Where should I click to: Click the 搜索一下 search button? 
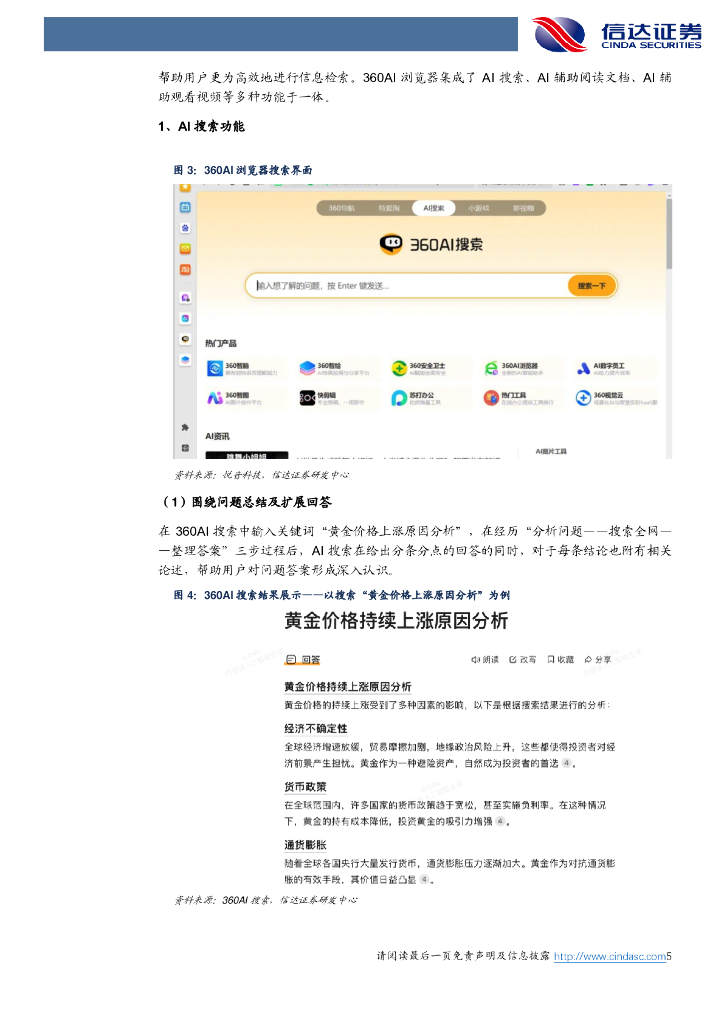tap(591, 286)
